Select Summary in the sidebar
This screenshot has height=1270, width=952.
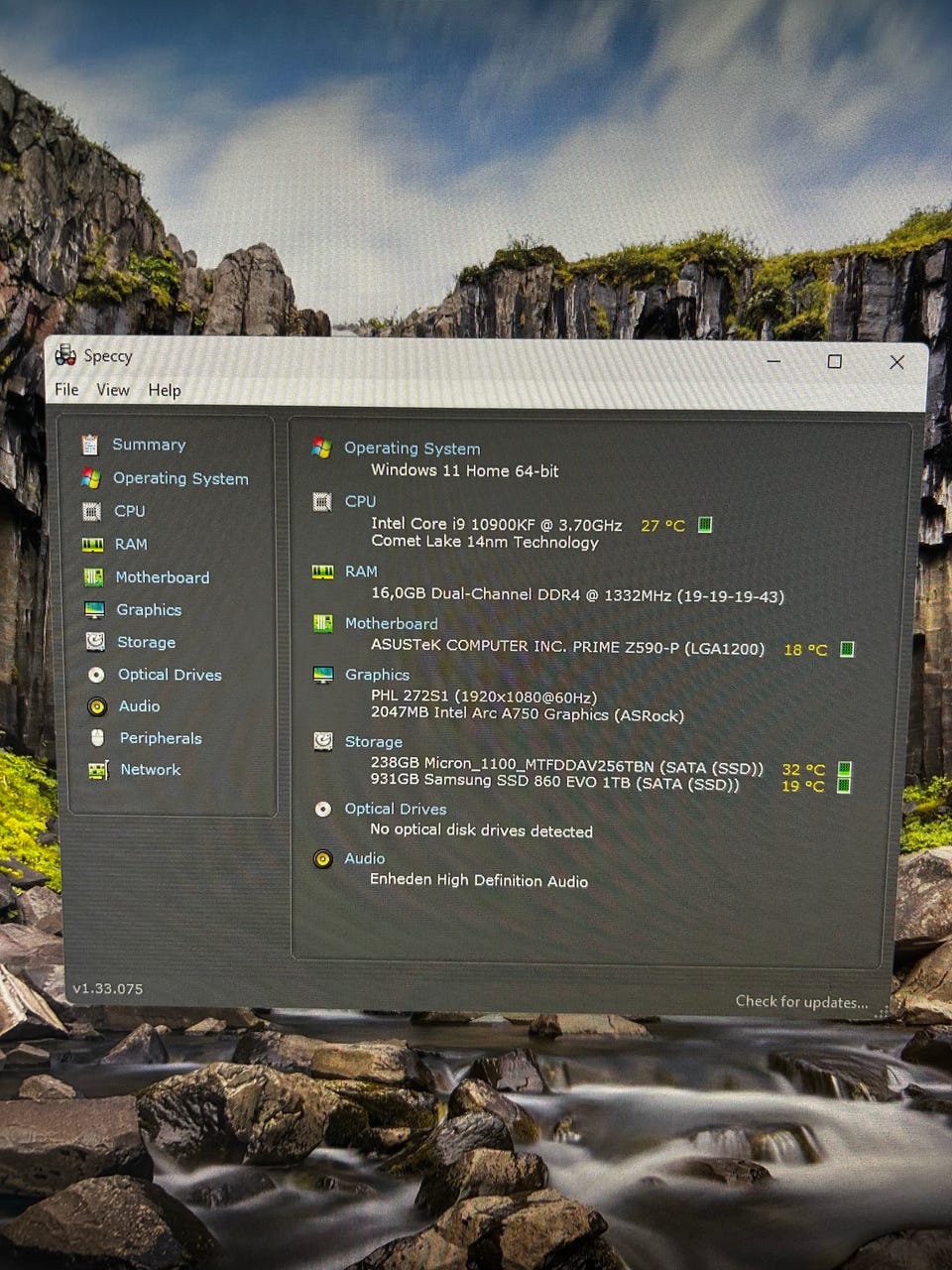[149, 444]
